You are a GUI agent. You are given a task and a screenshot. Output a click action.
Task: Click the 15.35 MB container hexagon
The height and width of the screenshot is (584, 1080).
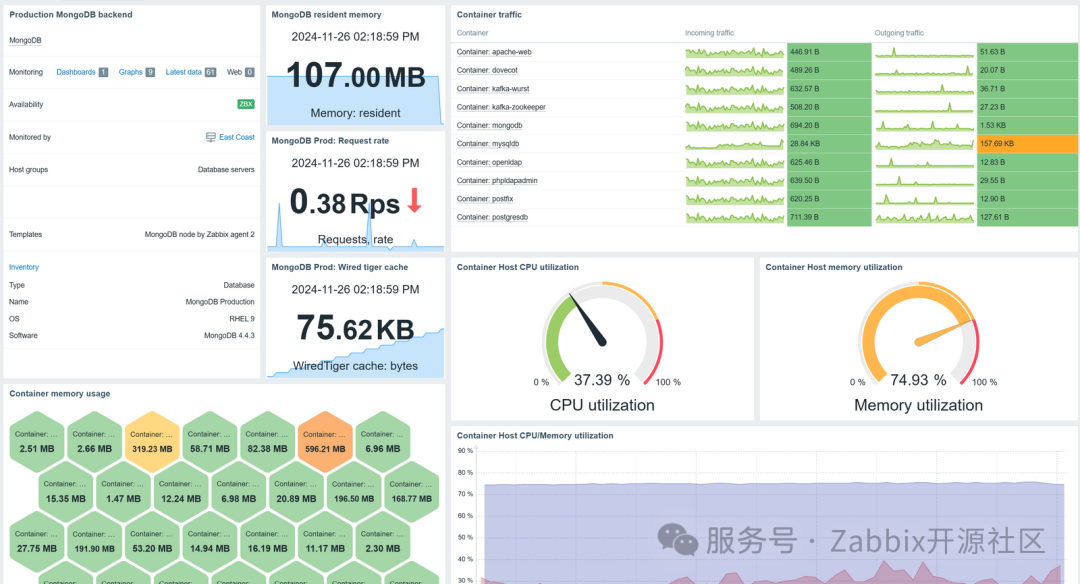point(66,492)
